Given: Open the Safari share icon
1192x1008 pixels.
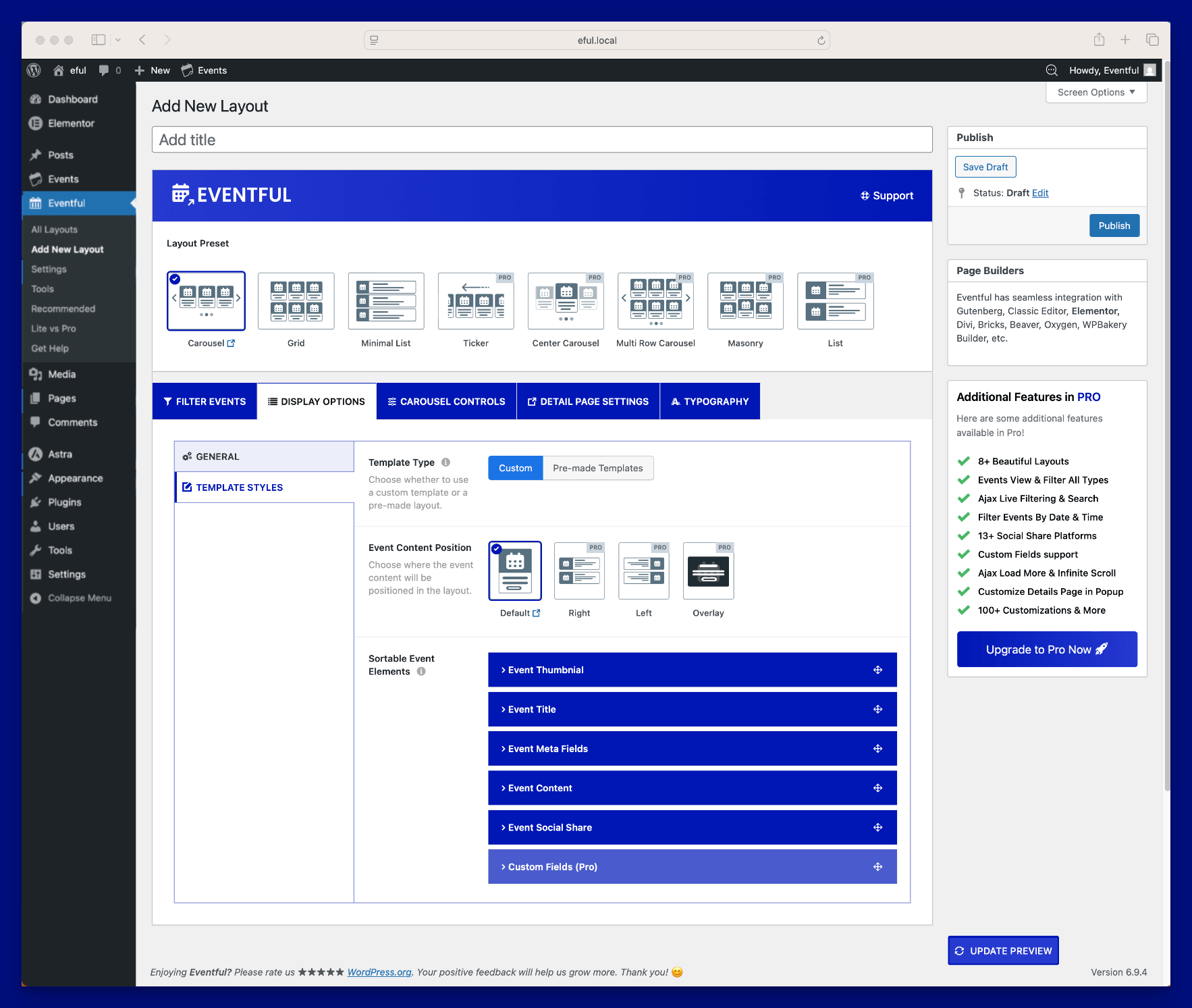Looking at the screenshot, I should [1099, 40].
